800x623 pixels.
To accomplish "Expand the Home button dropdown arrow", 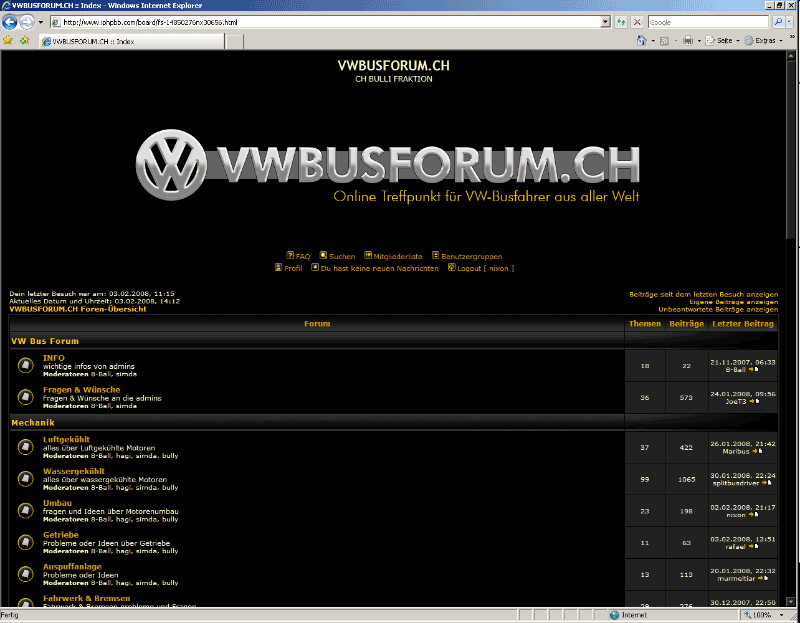I will (653, 41).
